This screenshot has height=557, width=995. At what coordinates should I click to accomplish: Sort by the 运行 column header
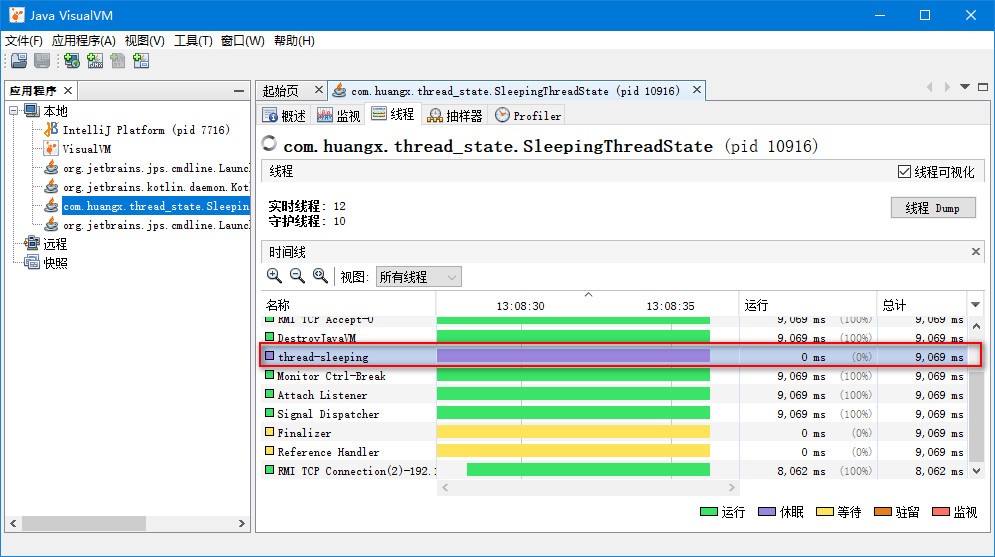point(808,305)
